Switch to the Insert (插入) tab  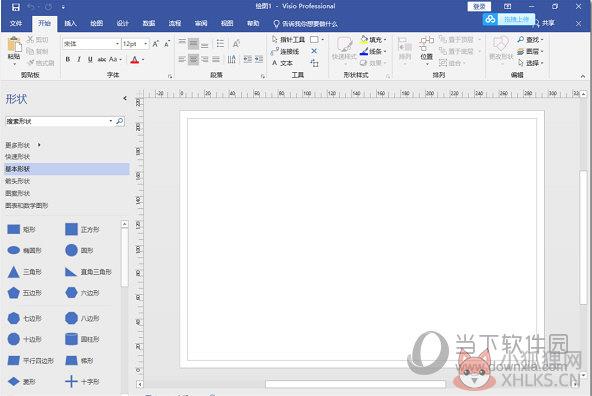(x=70, y=23)
